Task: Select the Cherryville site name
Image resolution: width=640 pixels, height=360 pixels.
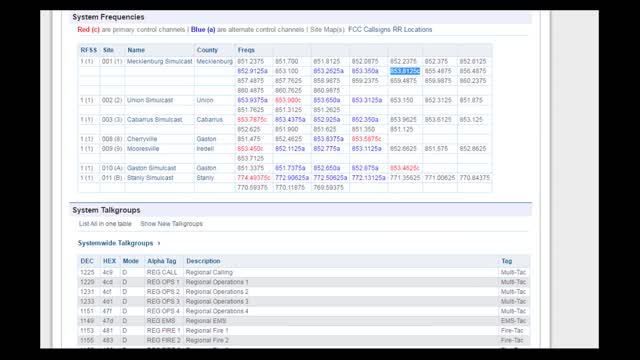Action: [142, 139]
